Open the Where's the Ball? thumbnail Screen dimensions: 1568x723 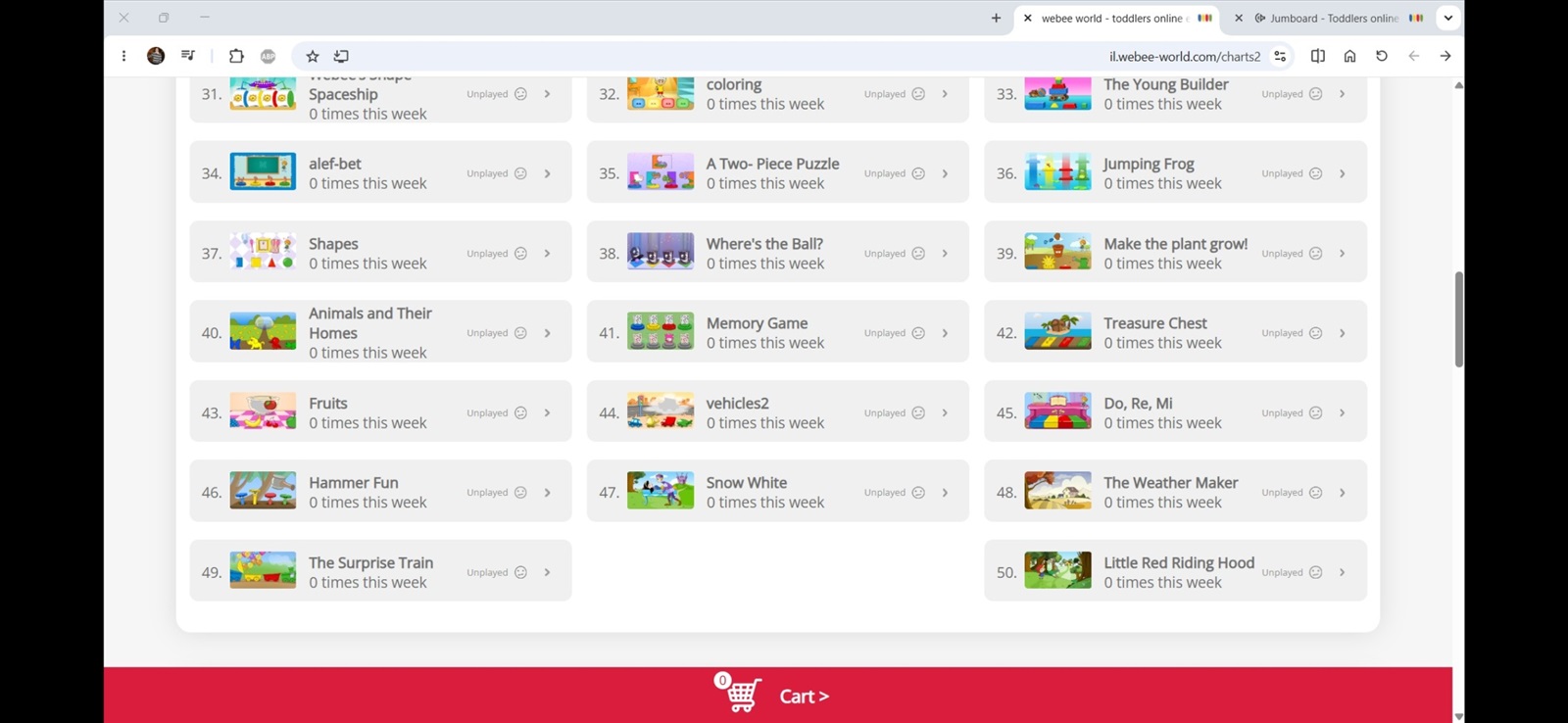point(661,251)
